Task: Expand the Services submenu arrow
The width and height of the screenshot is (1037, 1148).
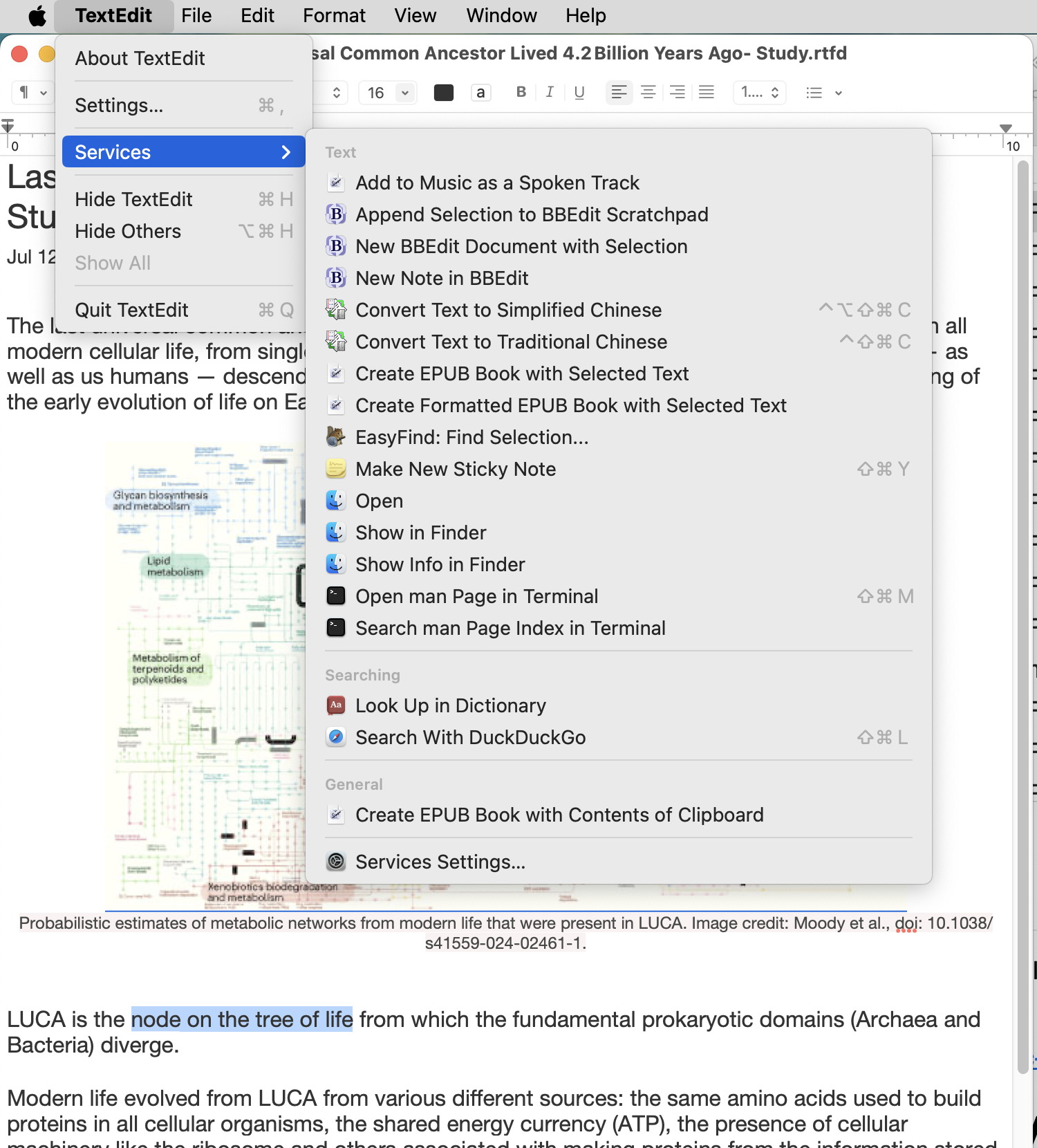Action: 286,152
